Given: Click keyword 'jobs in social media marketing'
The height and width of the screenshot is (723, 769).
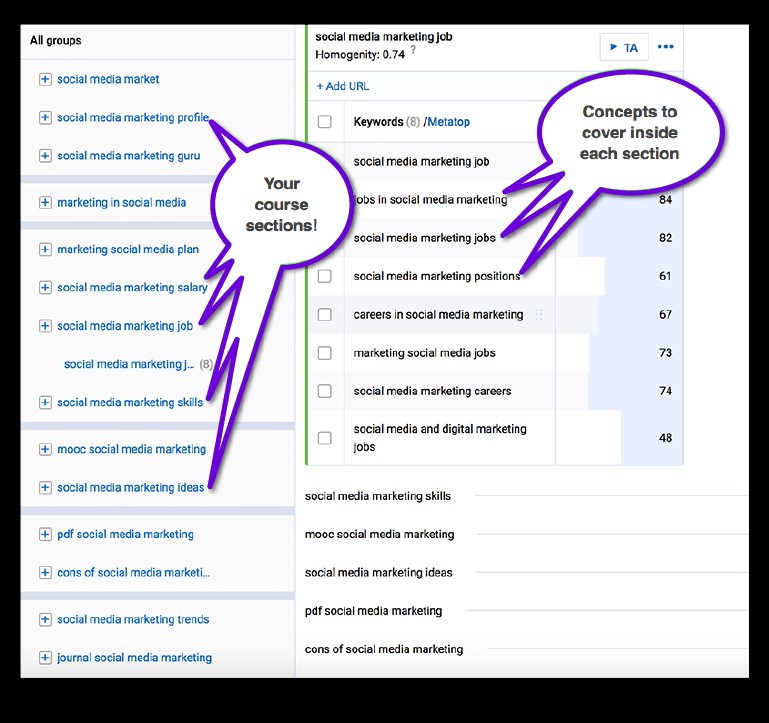Looking at the screenshot, I should point(430,200).
